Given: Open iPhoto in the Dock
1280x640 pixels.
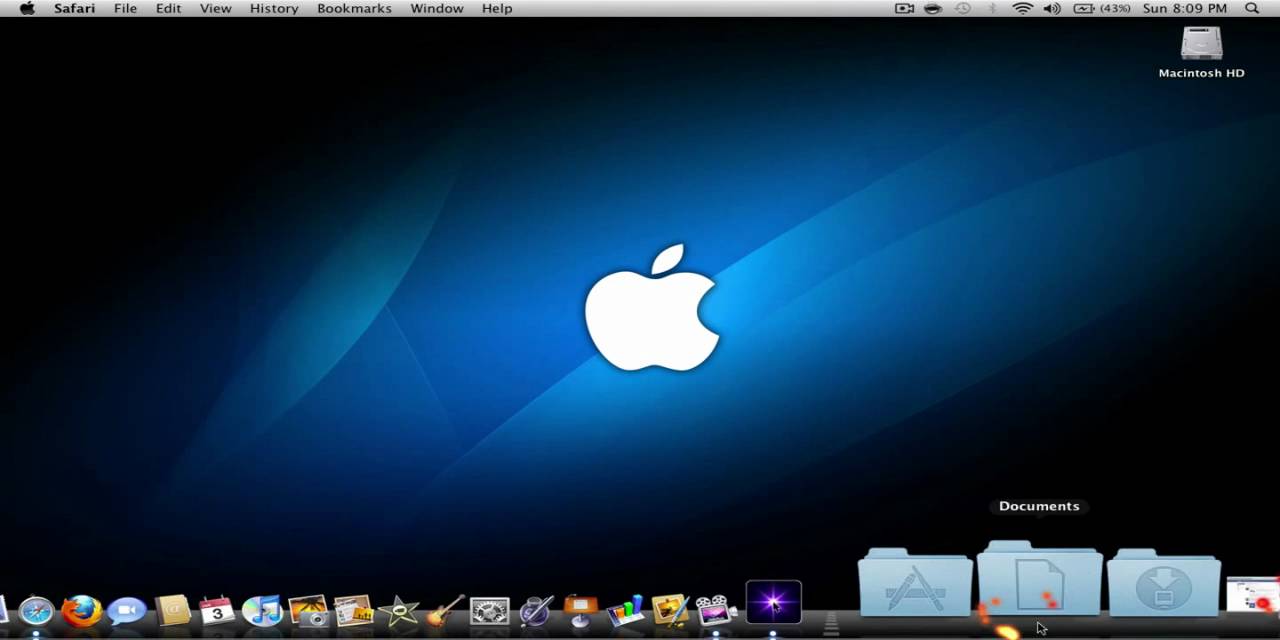Looking at the screenshot, I should [308, 610].
